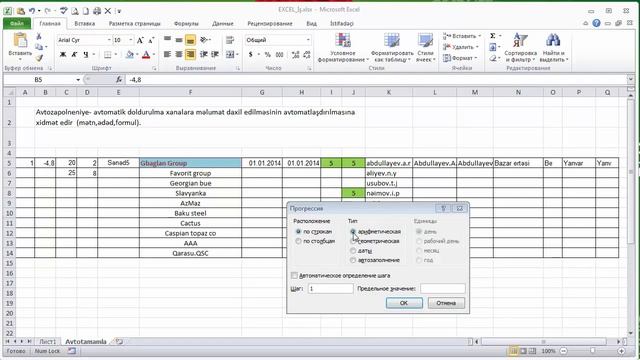Select 'арифметическая' progression type
The width and height of the screenshot is (640, 360).
[x=353, y=231]
